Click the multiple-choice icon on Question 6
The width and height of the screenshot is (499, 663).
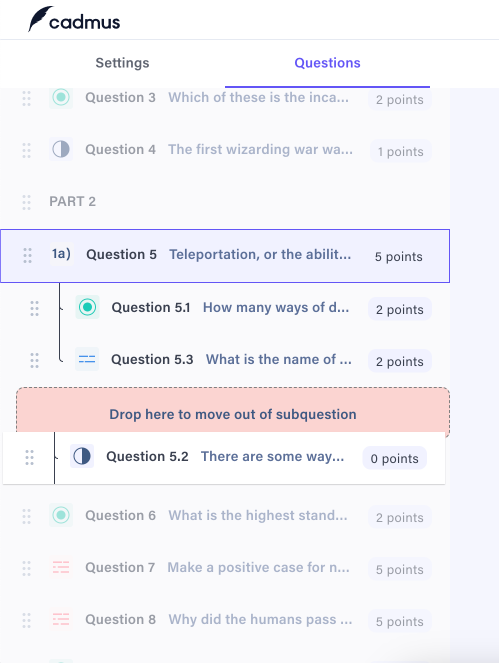coord(61,515)
